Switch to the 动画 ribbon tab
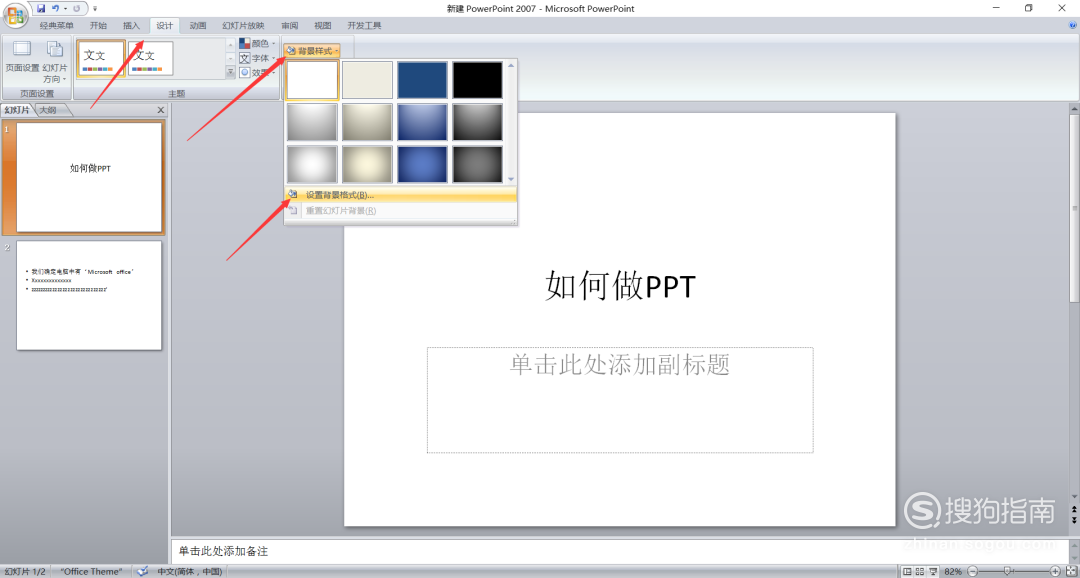This screenshot has height=578, width=1080. coord(198,26)
